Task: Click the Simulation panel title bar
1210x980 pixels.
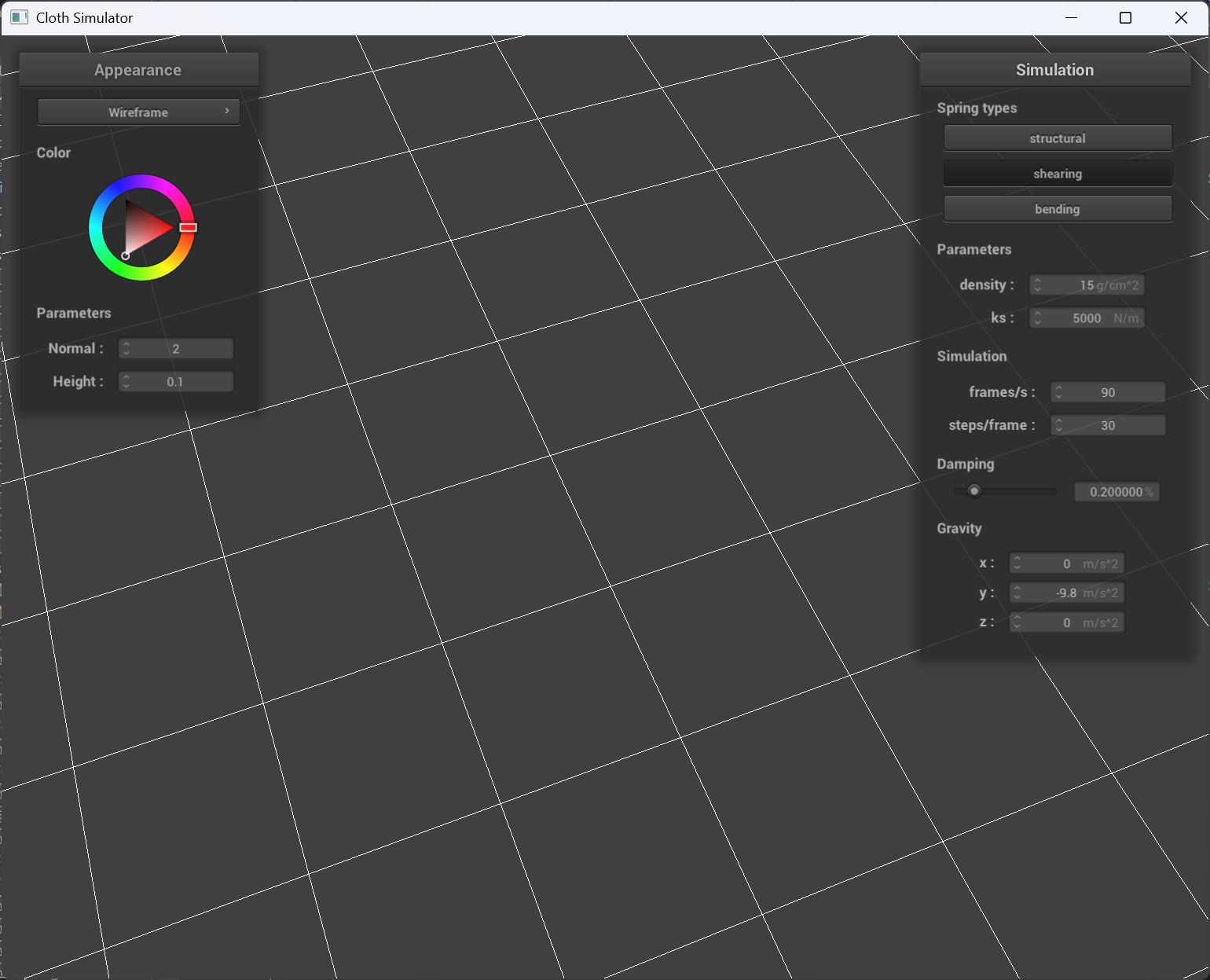Action: 1054,70
